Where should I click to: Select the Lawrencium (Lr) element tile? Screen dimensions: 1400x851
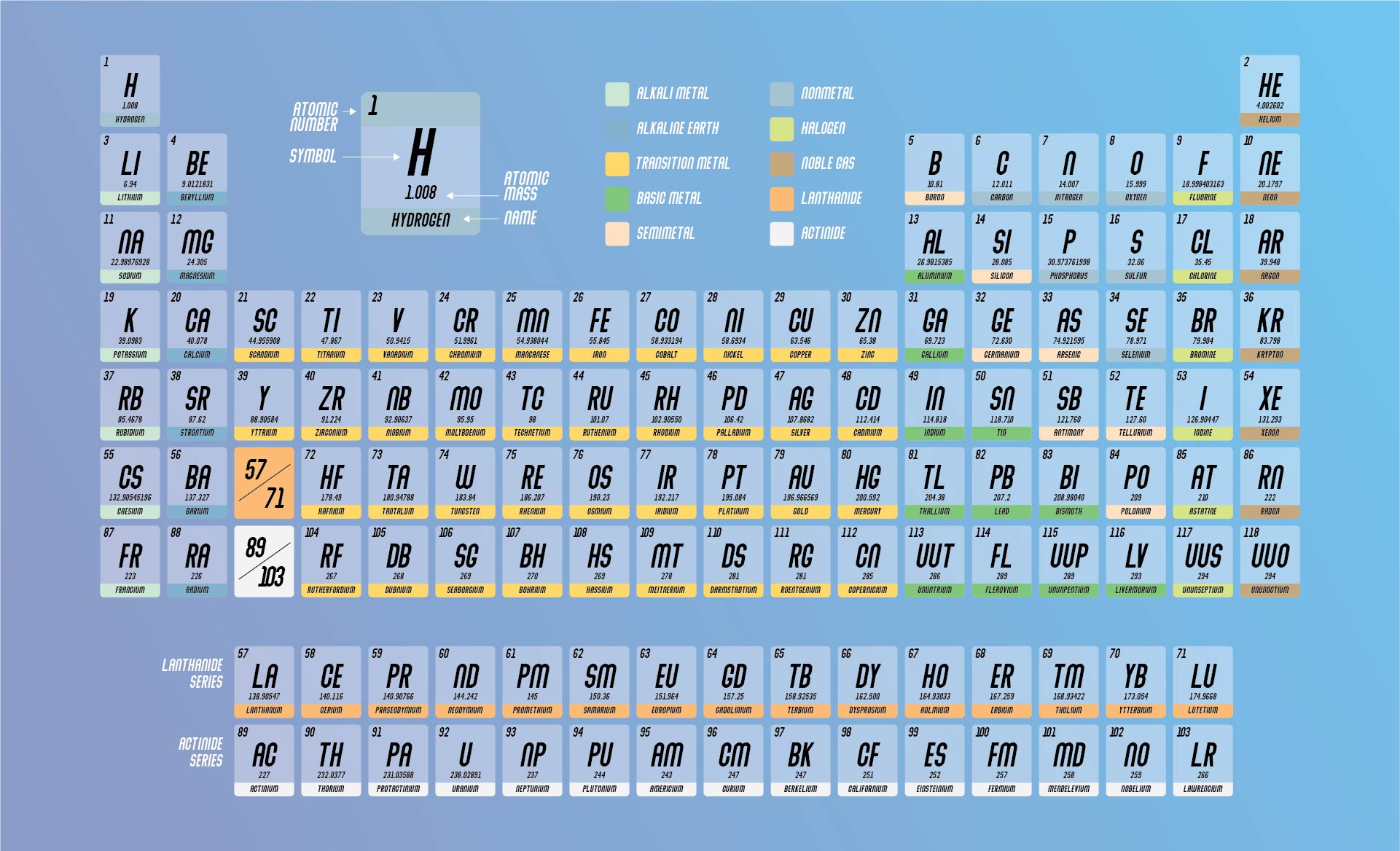pos(1203,760)
